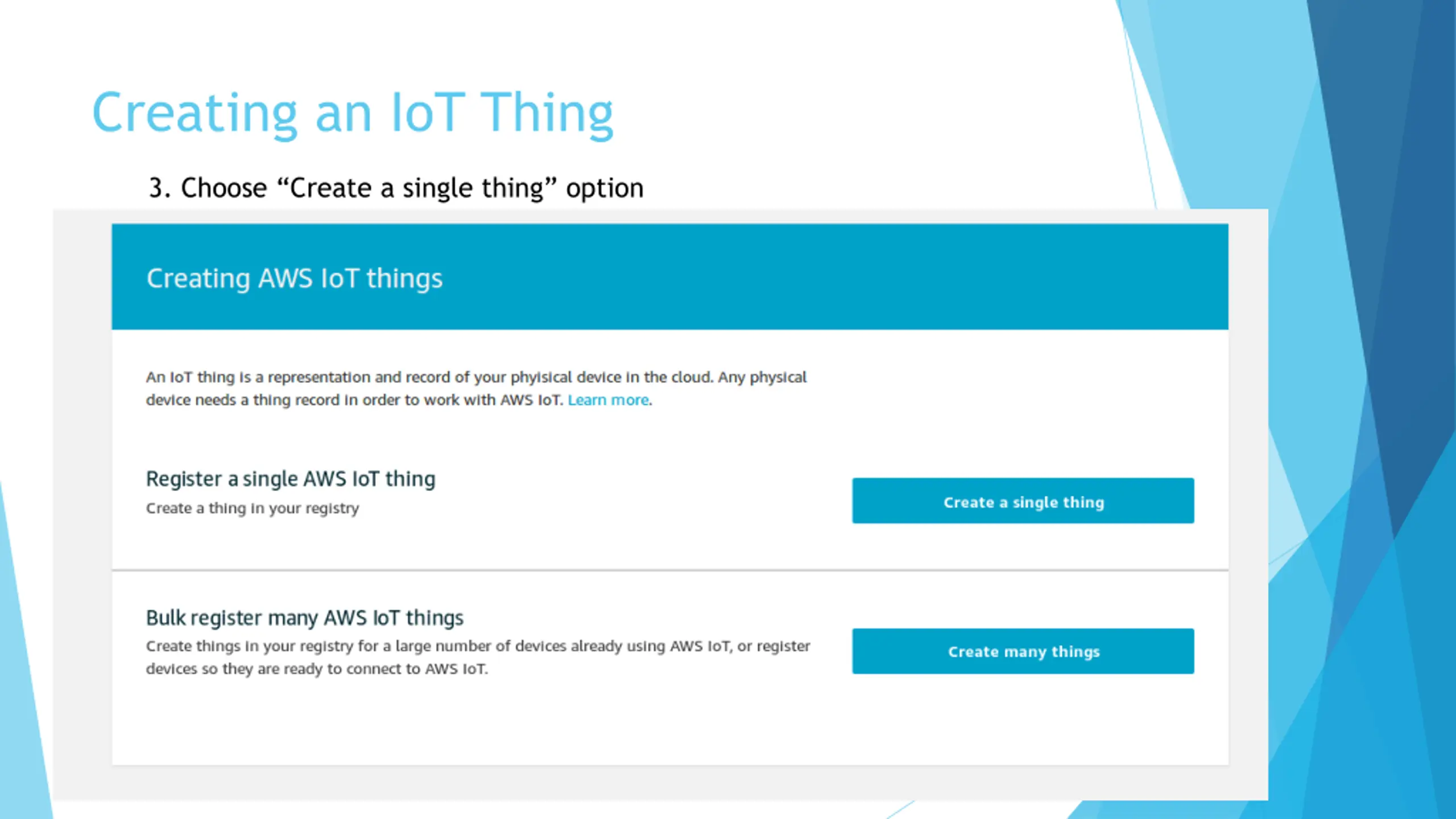
Task: Click the word "Thing" in the slide title
Action: pyautogui.click(x=547, y=114)
